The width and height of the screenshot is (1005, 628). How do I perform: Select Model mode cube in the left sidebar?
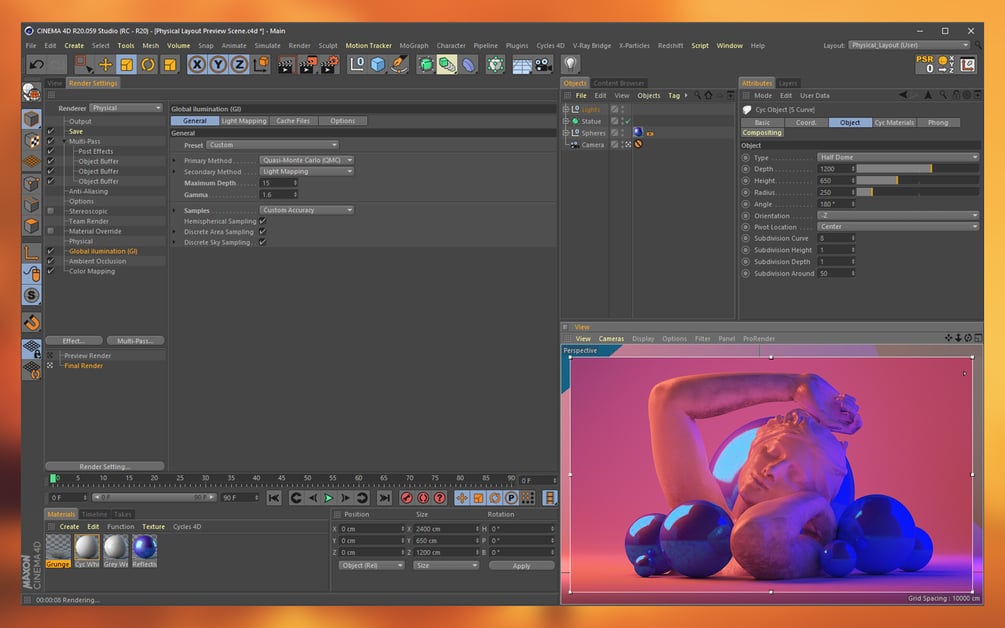pyautogui.click(x=31, y=119)
